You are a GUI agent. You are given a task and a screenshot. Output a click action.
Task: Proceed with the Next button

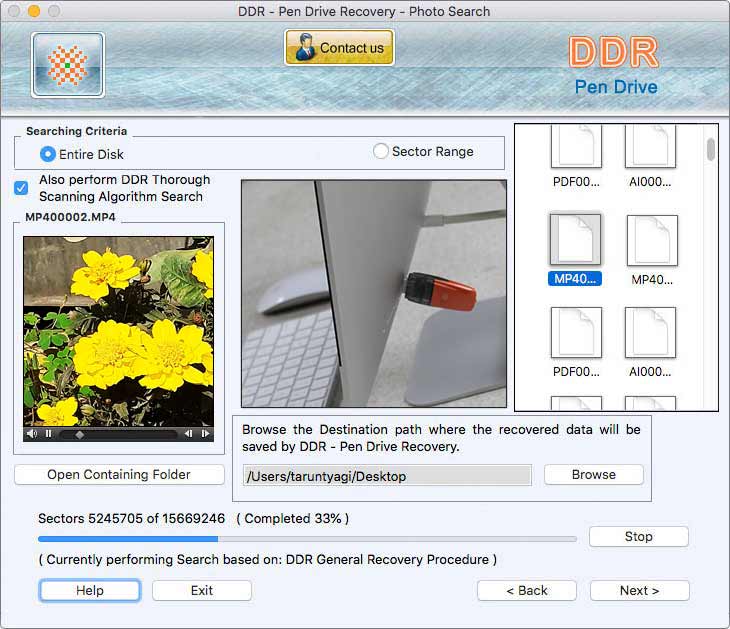click(639, 590)
